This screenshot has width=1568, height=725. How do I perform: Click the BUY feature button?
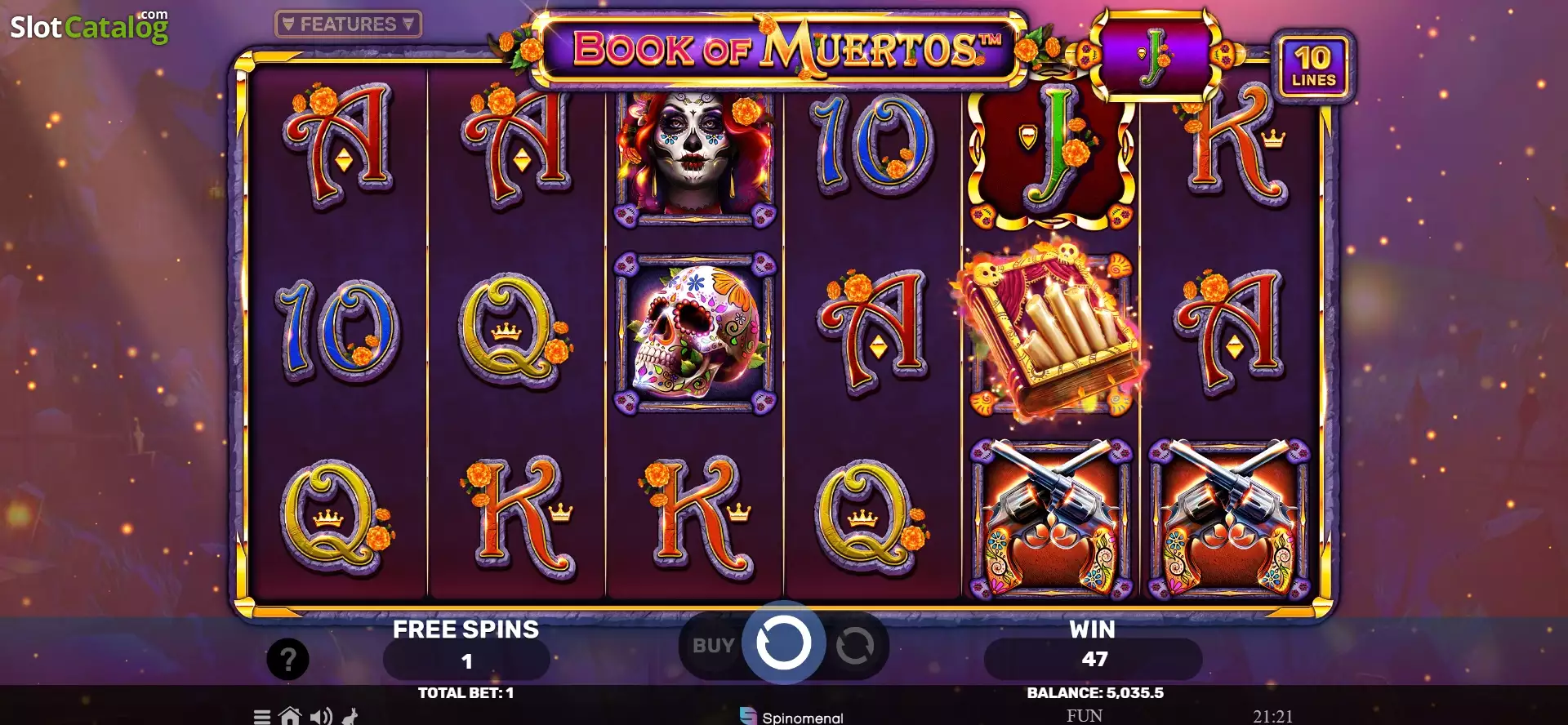713,646
